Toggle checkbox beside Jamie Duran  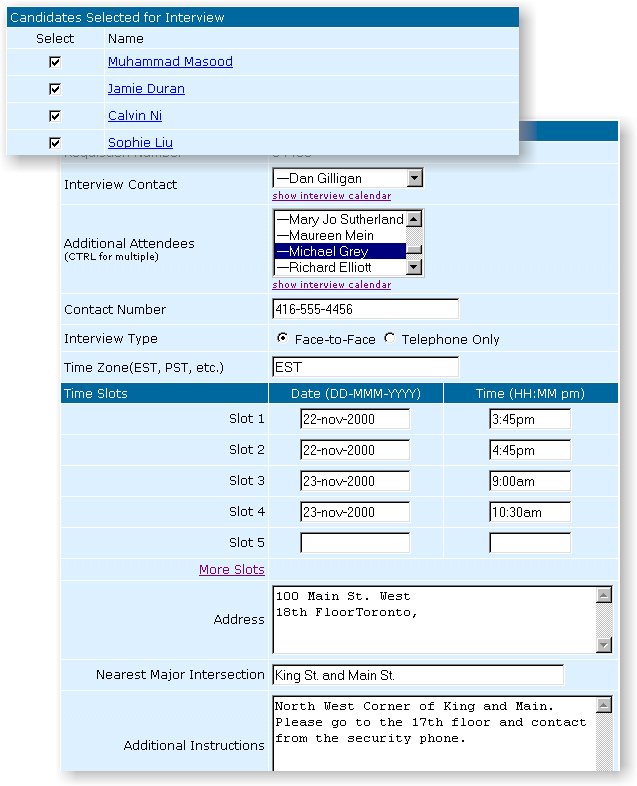pos(55,89)
